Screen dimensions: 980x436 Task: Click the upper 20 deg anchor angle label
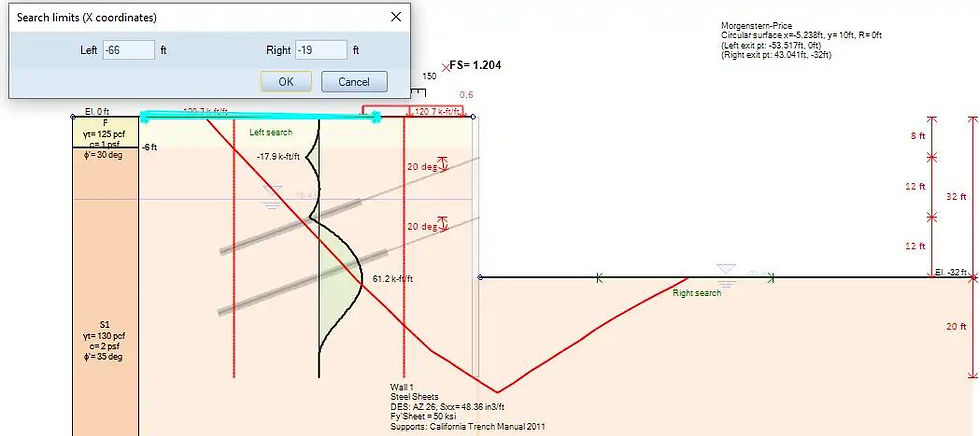tap(422, 167)
